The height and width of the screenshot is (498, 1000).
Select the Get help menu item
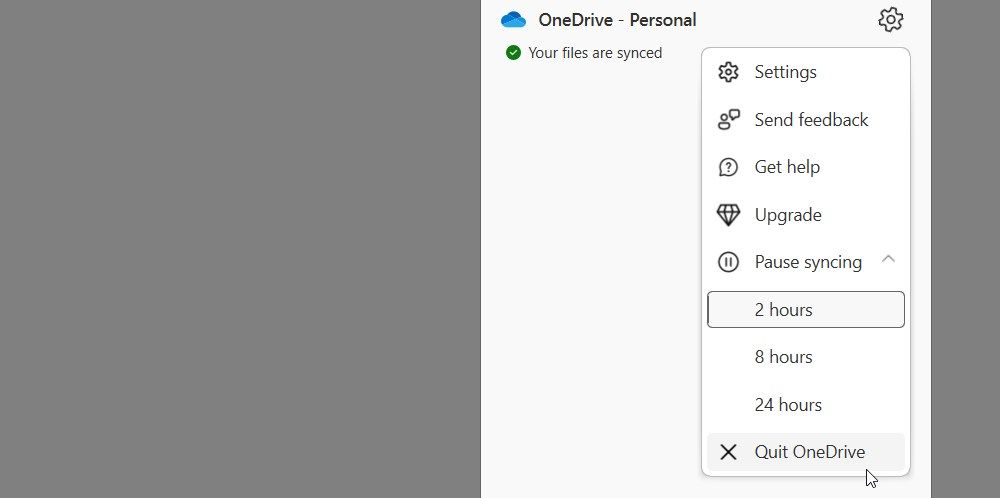pyautogui.click(x=787, y=167)
